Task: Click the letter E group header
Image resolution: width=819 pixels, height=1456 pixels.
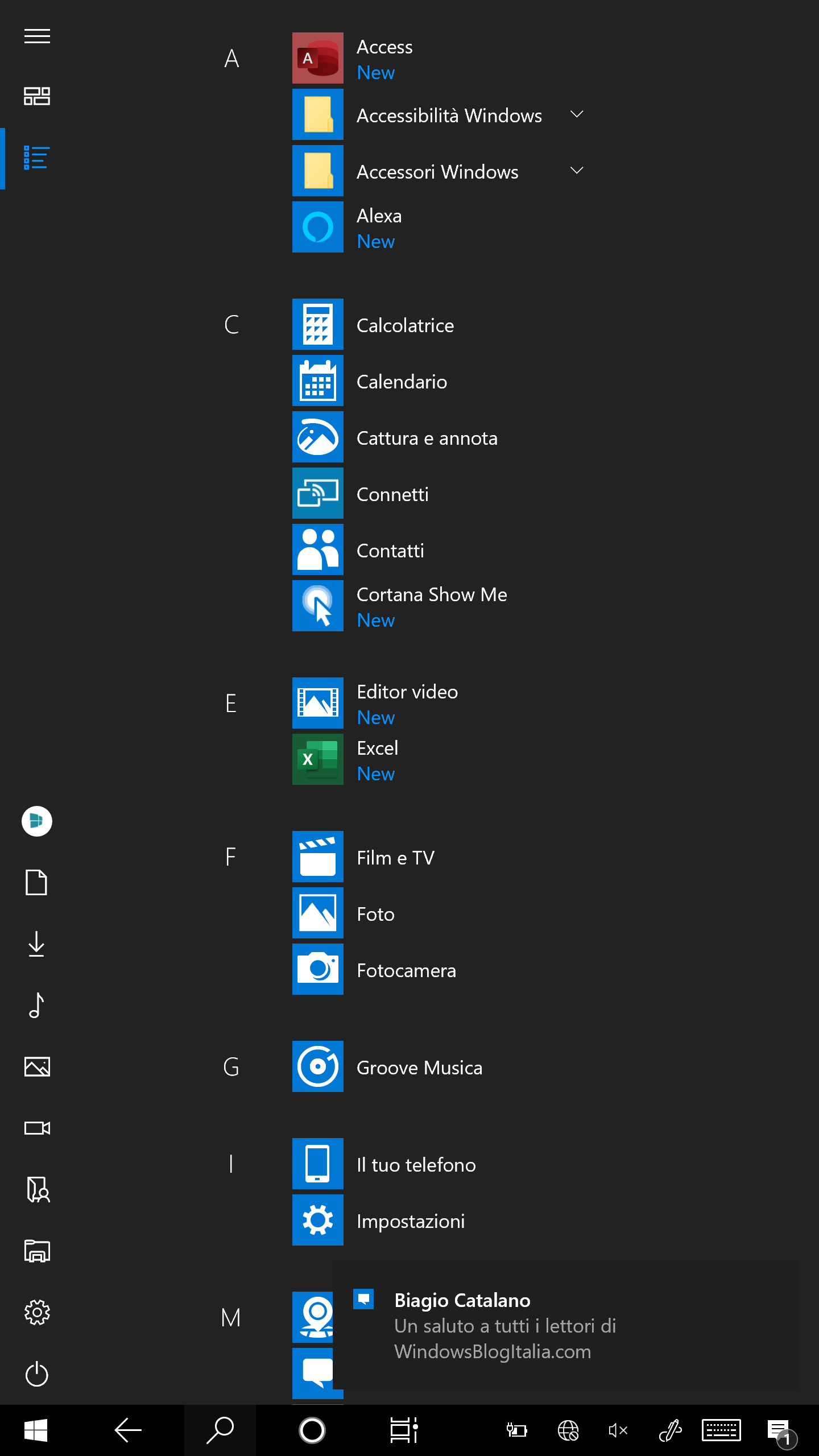Action: point(231,703)
